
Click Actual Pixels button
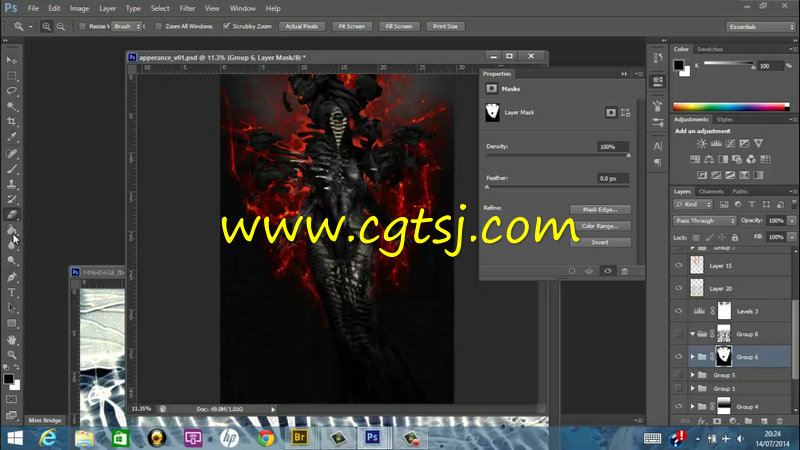[302, 27]
